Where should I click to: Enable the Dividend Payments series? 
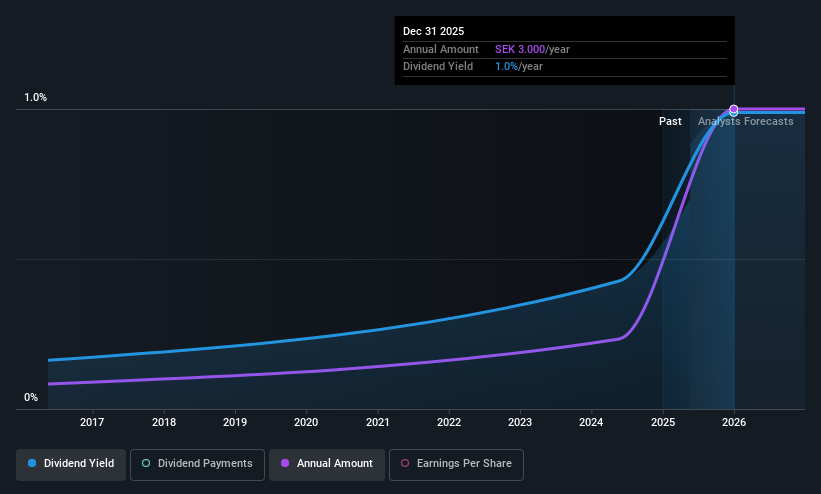click(197, 465)
